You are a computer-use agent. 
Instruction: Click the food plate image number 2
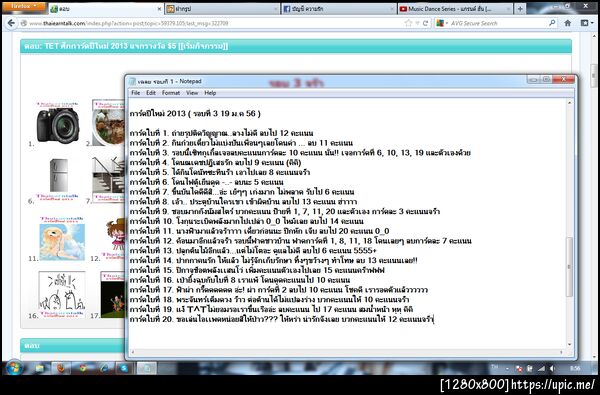(x=108, y=123)
